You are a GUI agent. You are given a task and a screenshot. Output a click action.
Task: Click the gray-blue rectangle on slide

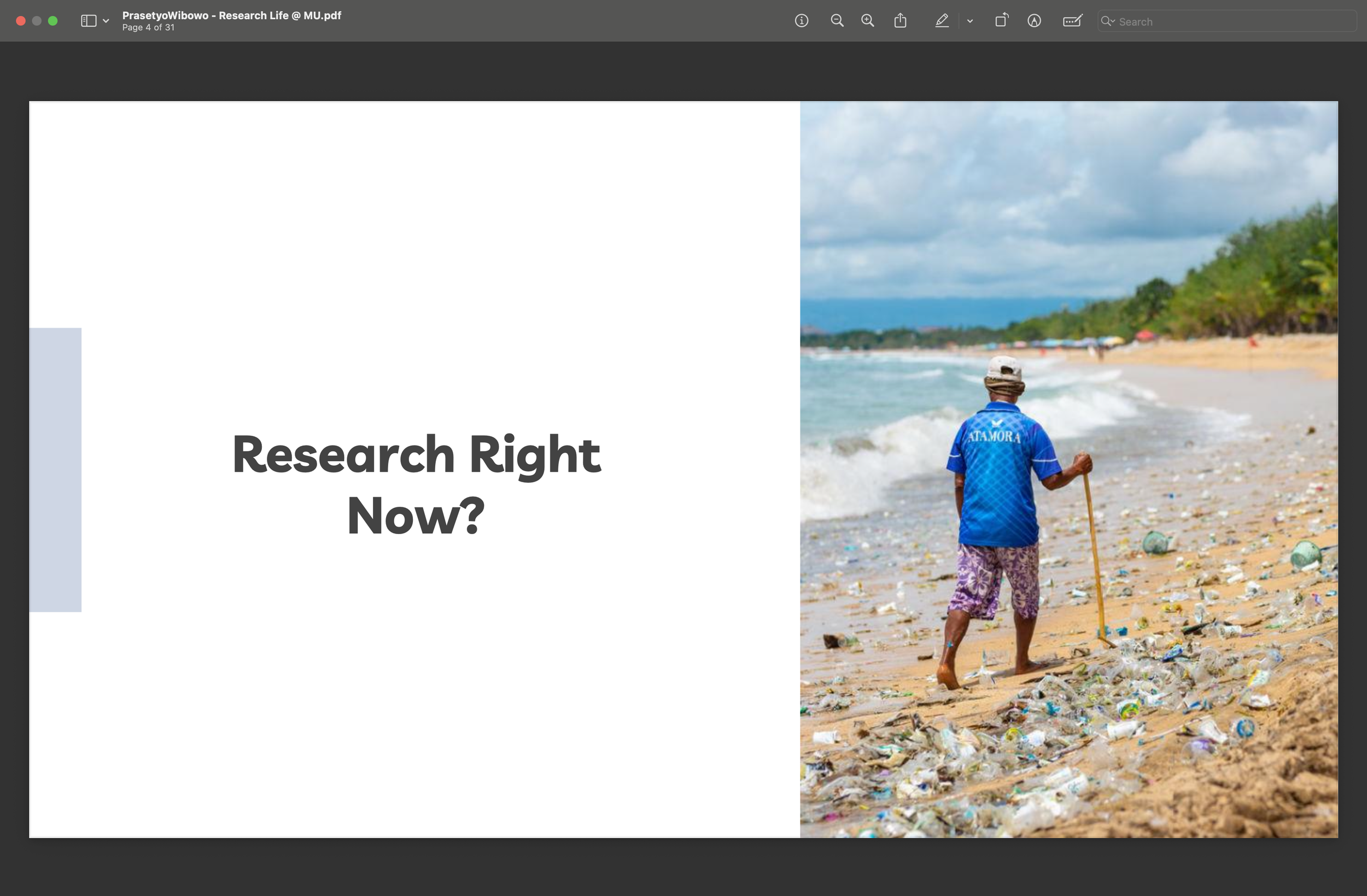click(55, 469)
